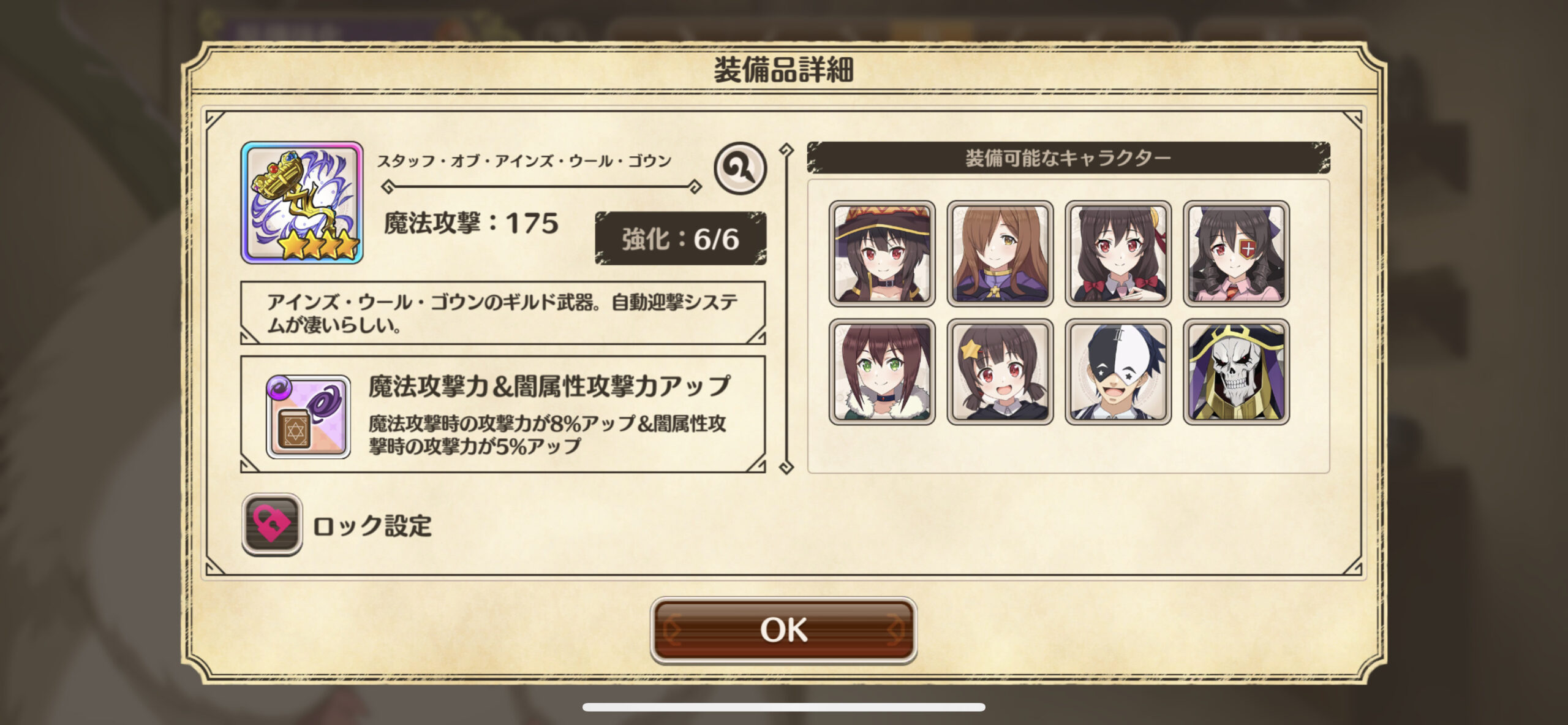This screenshot has height=725, width=1568.
Task: Select skeleton overlord character portrait
Action: pos(1236,371)
